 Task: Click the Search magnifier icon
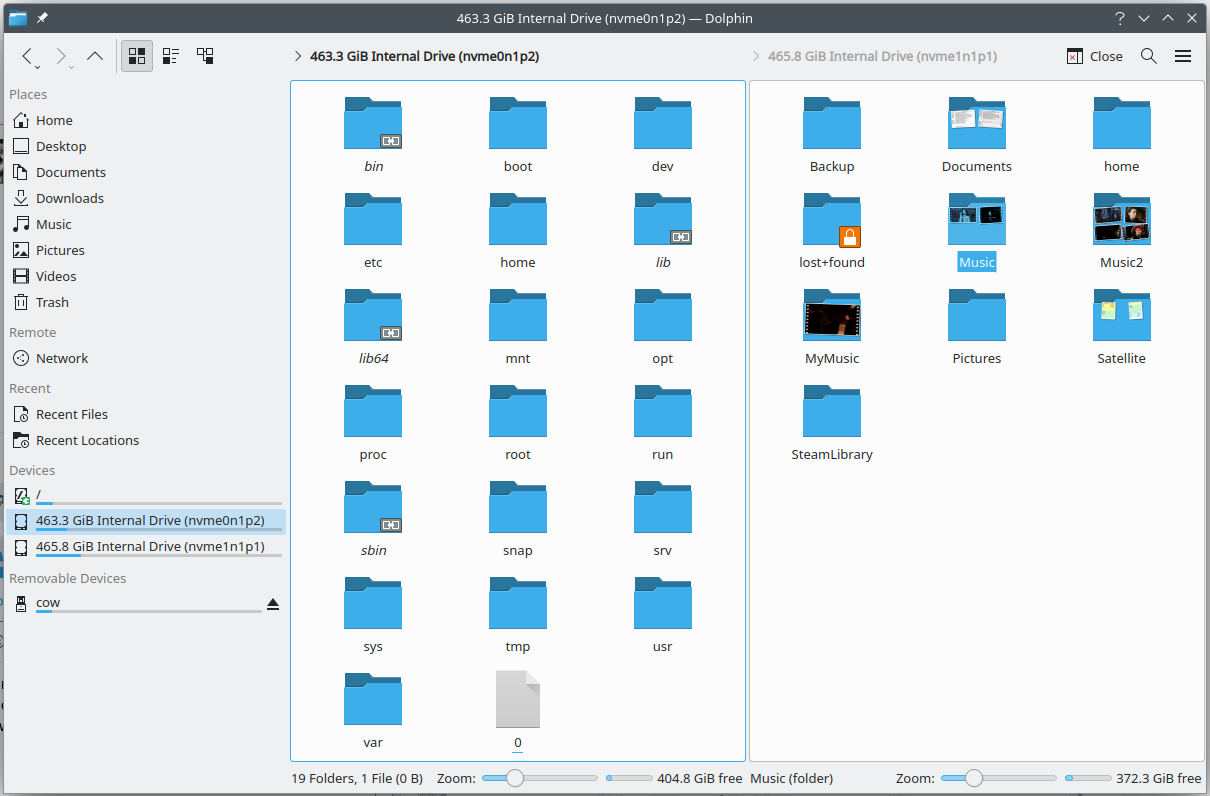pos(1149,56)
